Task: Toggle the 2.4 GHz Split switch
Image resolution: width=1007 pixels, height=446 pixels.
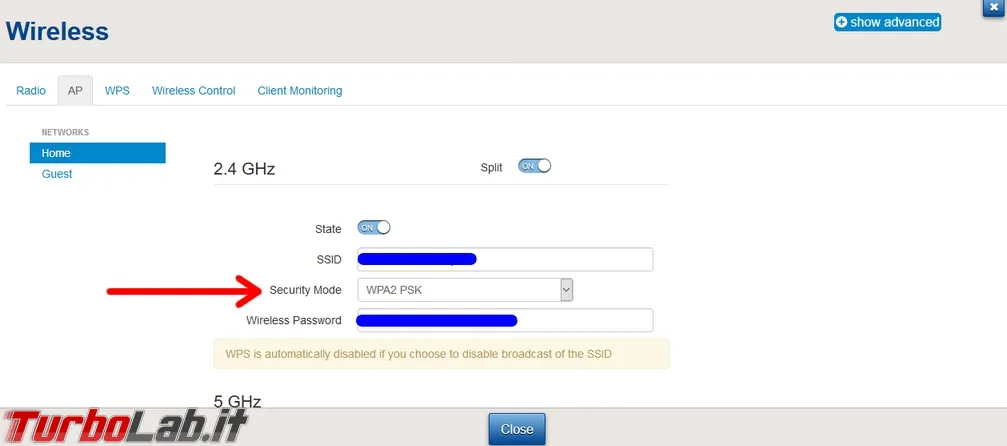Action: pos(534,166)
